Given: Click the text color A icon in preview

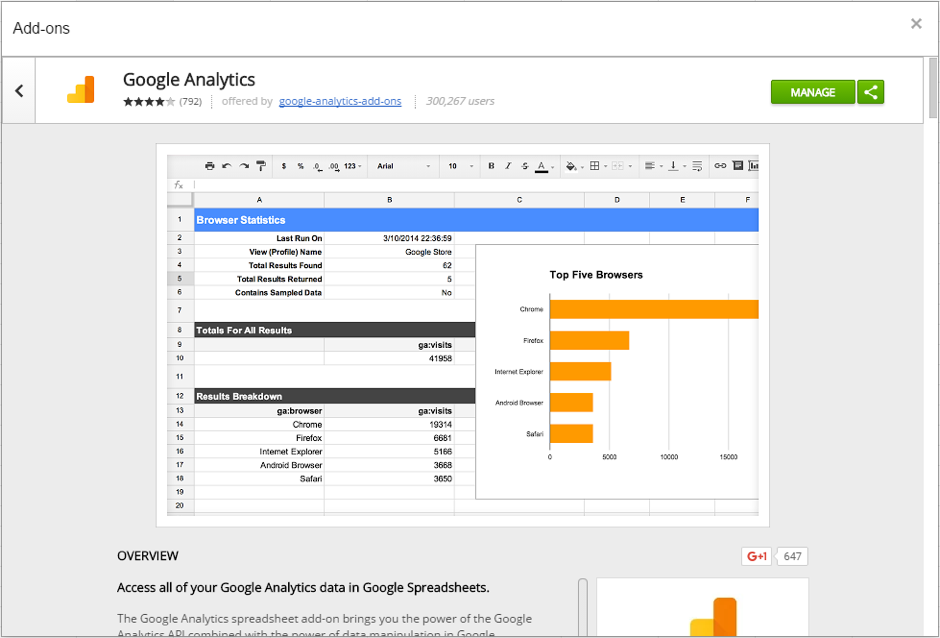Looking at the screenshot, I should 541,166.
